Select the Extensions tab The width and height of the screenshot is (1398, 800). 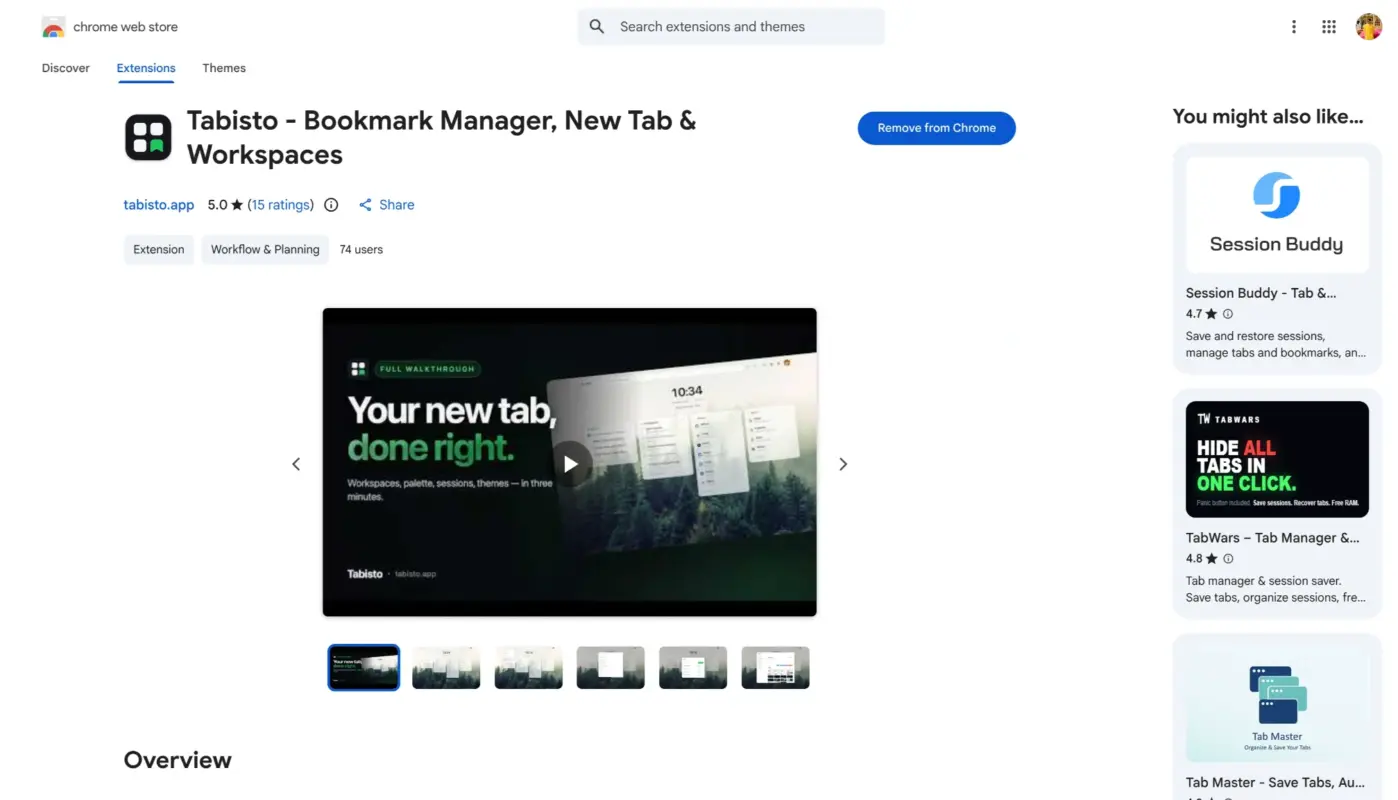pos(146,68)
